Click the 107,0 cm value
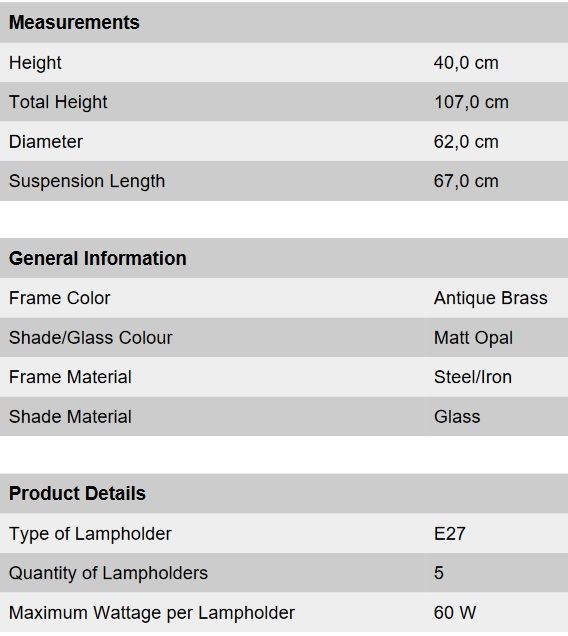The image size is (568, 636). 471,102
